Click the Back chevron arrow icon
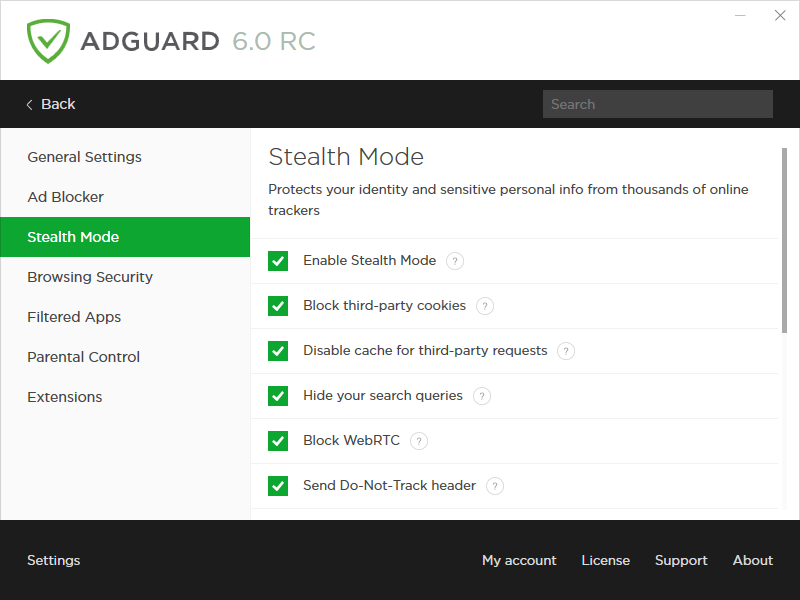This screenshot has width=800, height=600. (30, 105)
